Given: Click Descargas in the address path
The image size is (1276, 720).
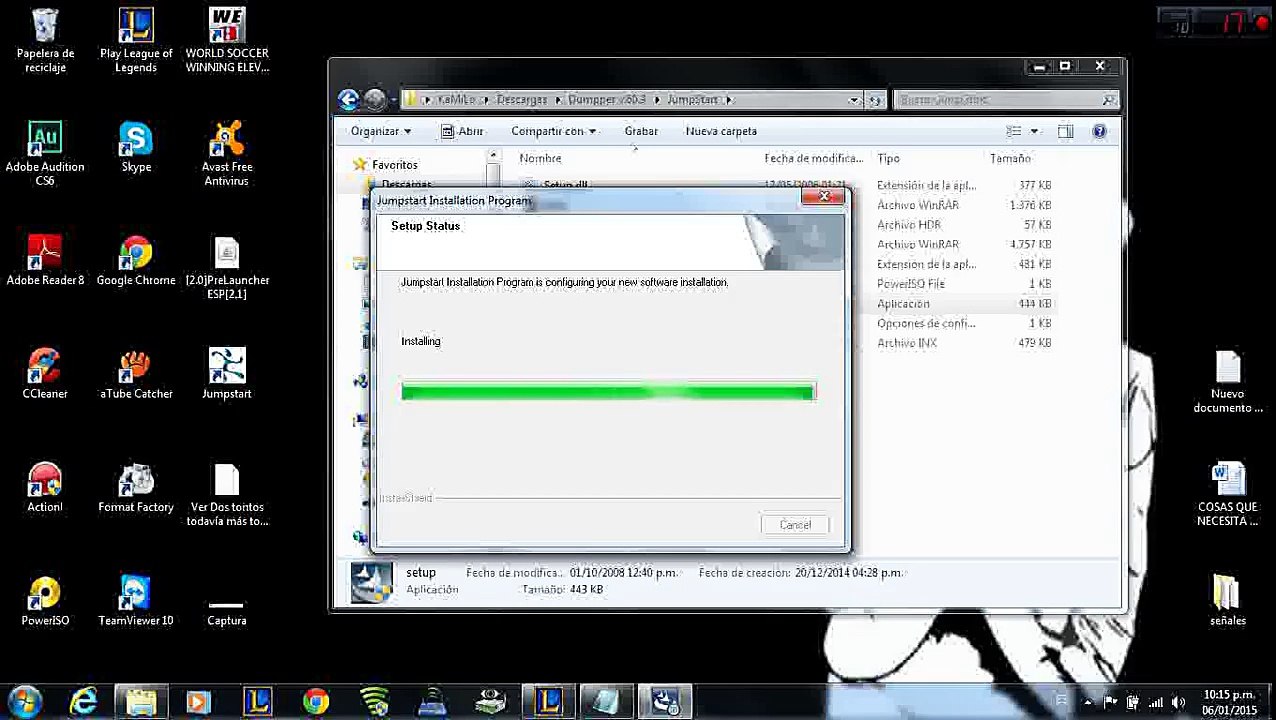Looking at the screenshot, I should [x=522, y=100].
